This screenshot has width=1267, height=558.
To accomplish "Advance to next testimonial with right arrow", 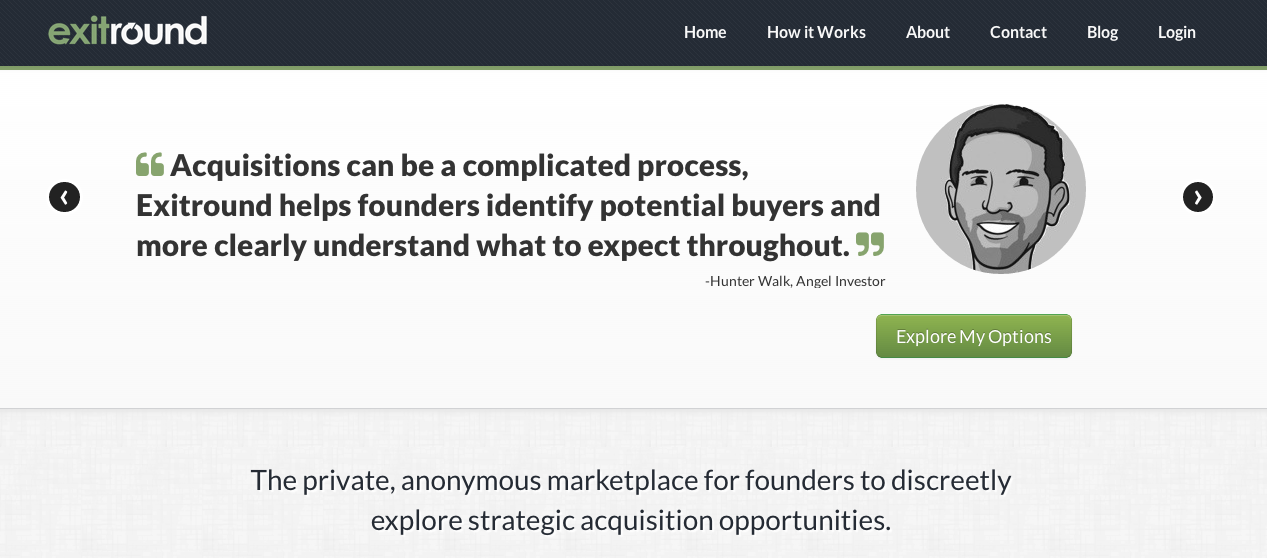I will (1198, 197).
